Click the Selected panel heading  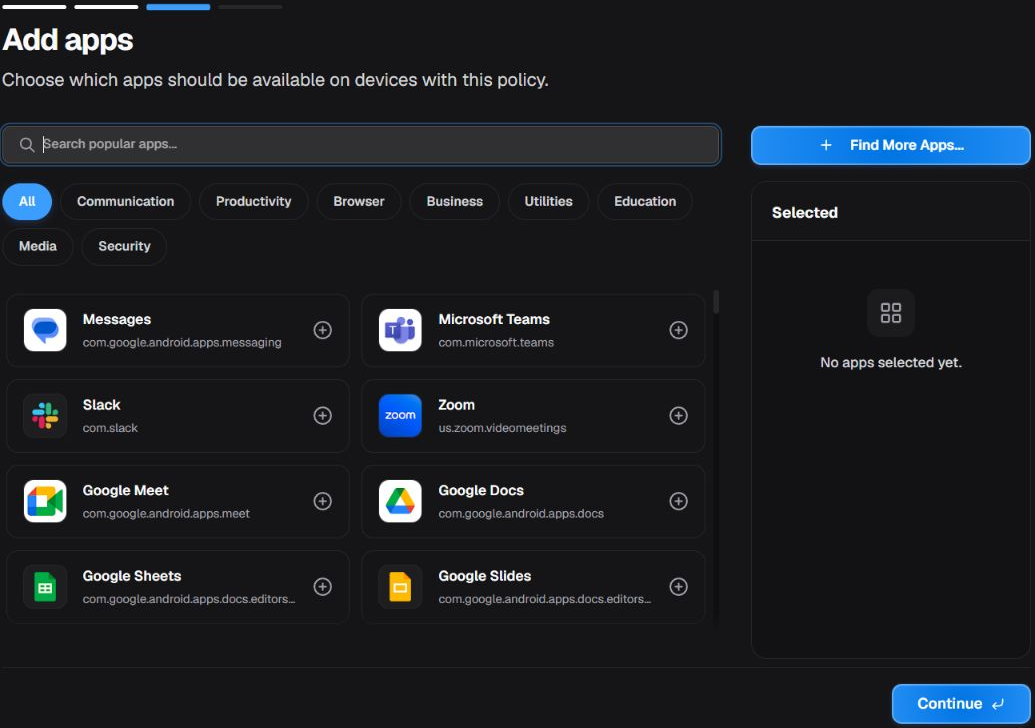[x=805, y=213]
